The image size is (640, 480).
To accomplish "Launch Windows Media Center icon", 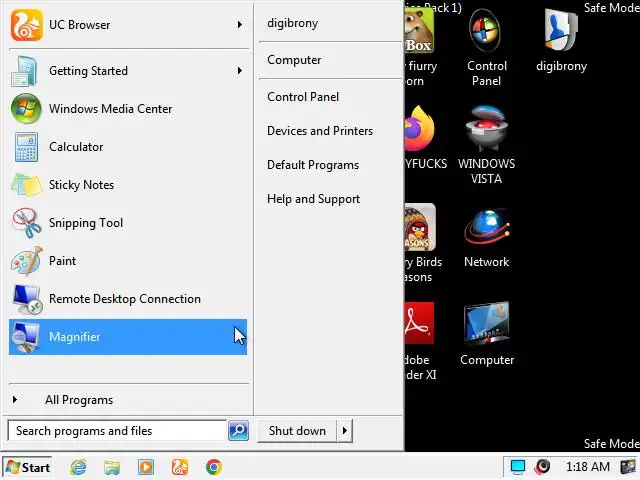I will [x=26, y=109].
